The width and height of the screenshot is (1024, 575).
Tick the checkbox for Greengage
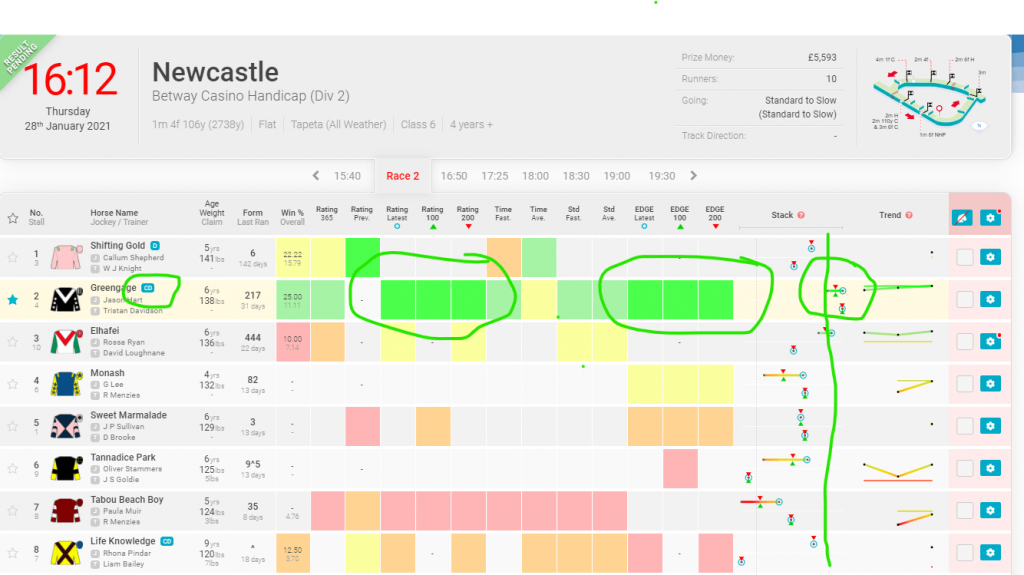click(964, 299)
